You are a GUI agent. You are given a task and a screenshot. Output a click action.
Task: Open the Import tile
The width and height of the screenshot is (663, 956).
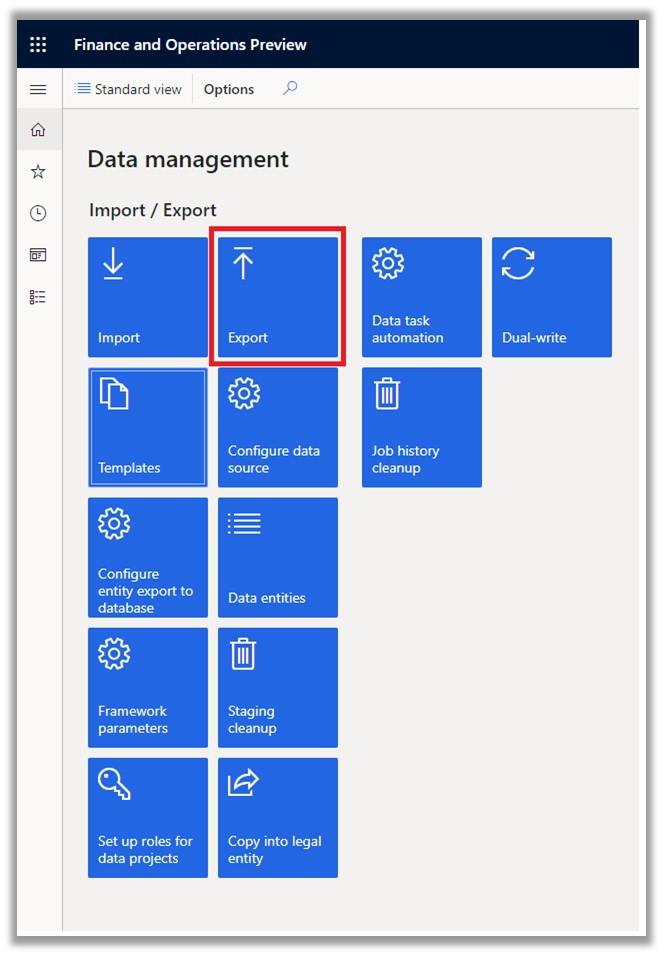148,297
